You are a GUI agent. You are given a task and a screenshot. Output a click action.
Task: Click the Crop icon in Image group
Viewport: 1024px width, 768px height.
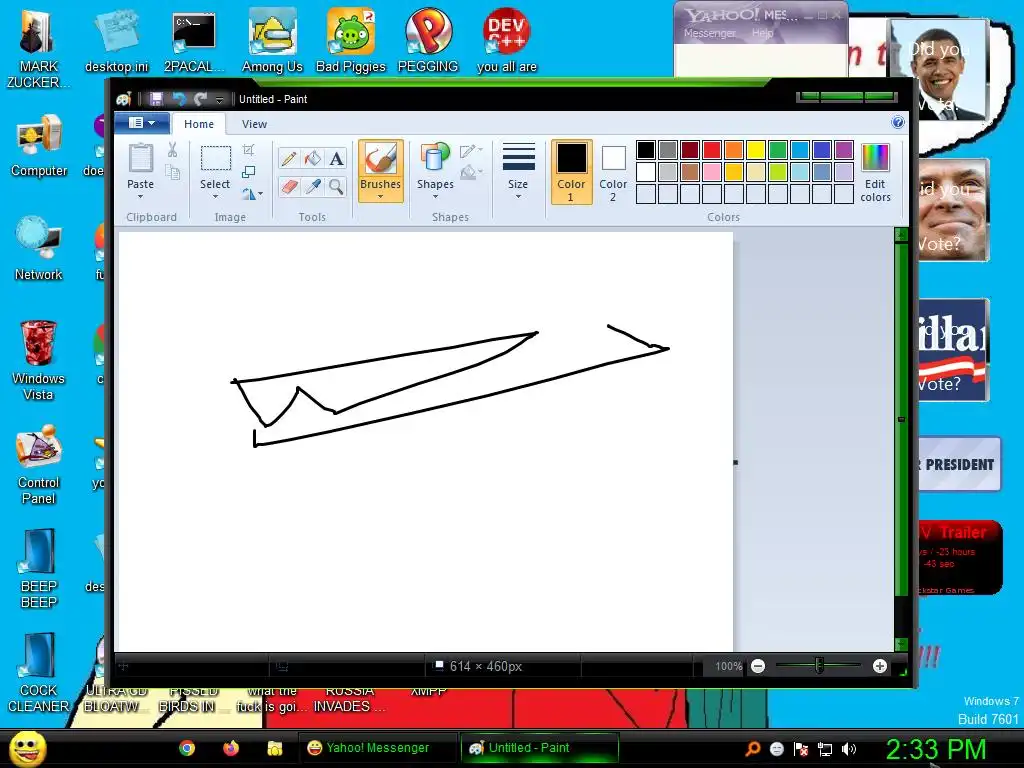pyautogui.click(x=249, y=150)
